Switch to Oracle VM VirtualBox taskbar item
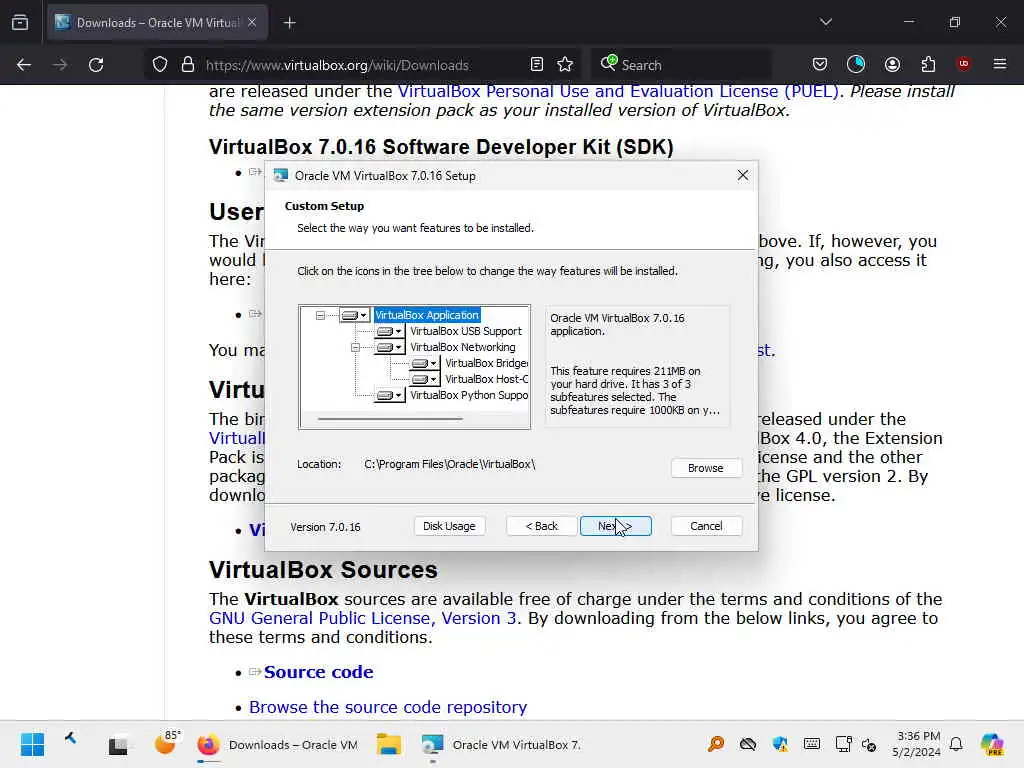Image resolution: width=1024 pixels, height=768 pixels. tap(501, 744)
